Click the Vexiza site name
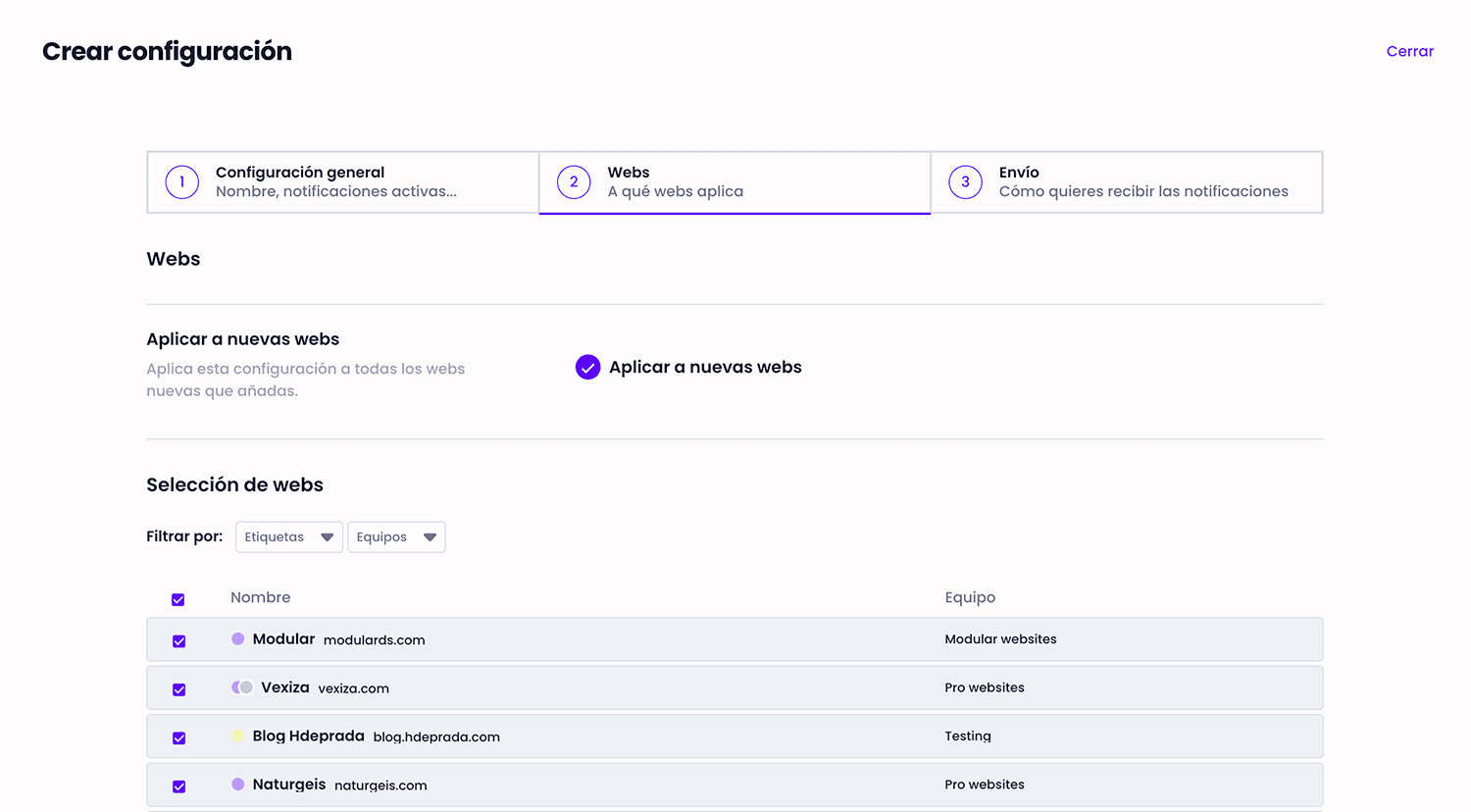Screen dimensions: 1471x812 click(x=285, y=687)
